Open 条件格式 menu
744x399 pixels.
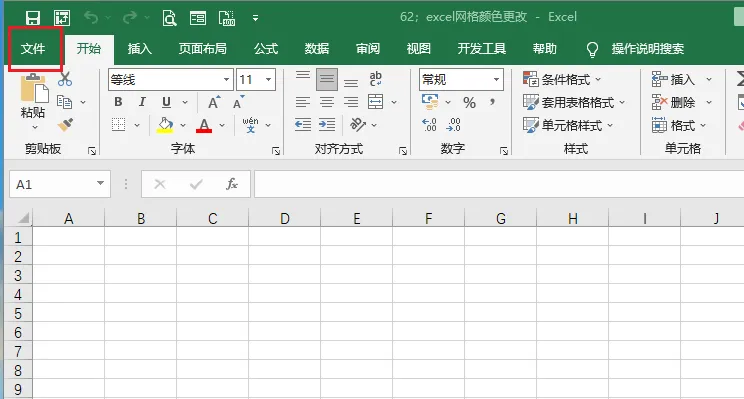562,79
